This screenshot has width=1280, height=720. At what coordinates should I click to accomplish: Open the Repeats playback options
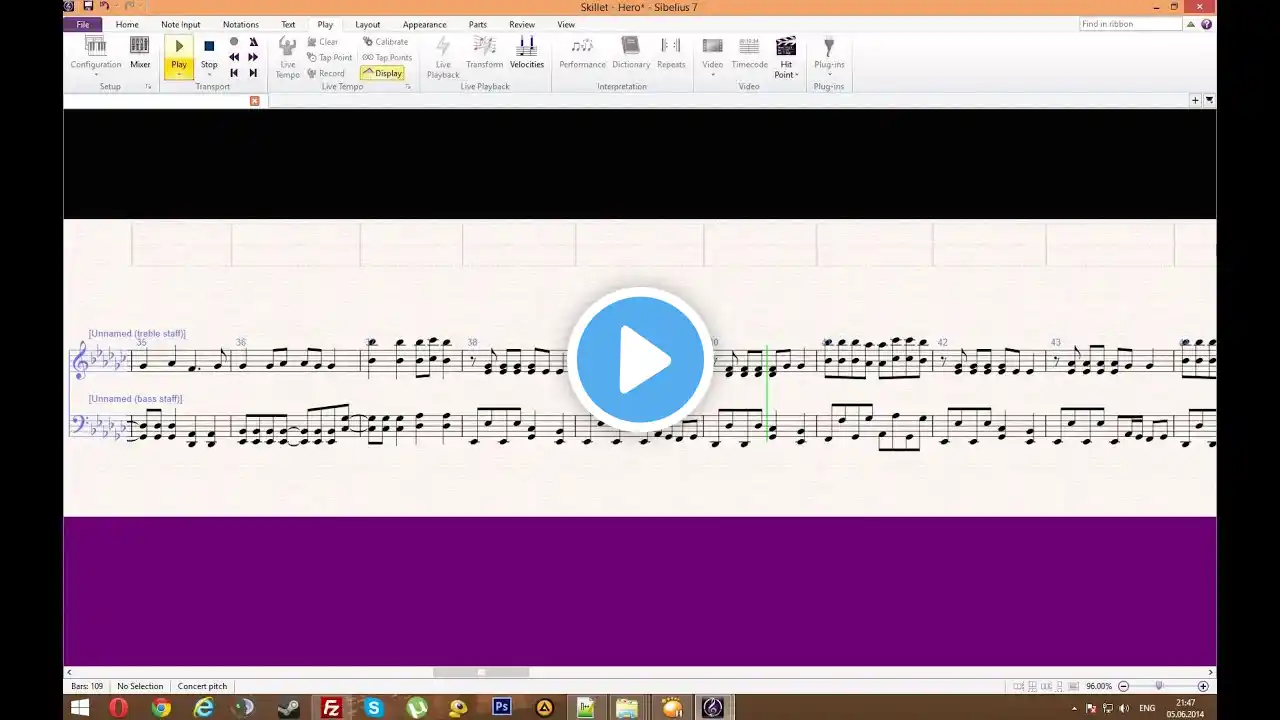coord(671,53)
